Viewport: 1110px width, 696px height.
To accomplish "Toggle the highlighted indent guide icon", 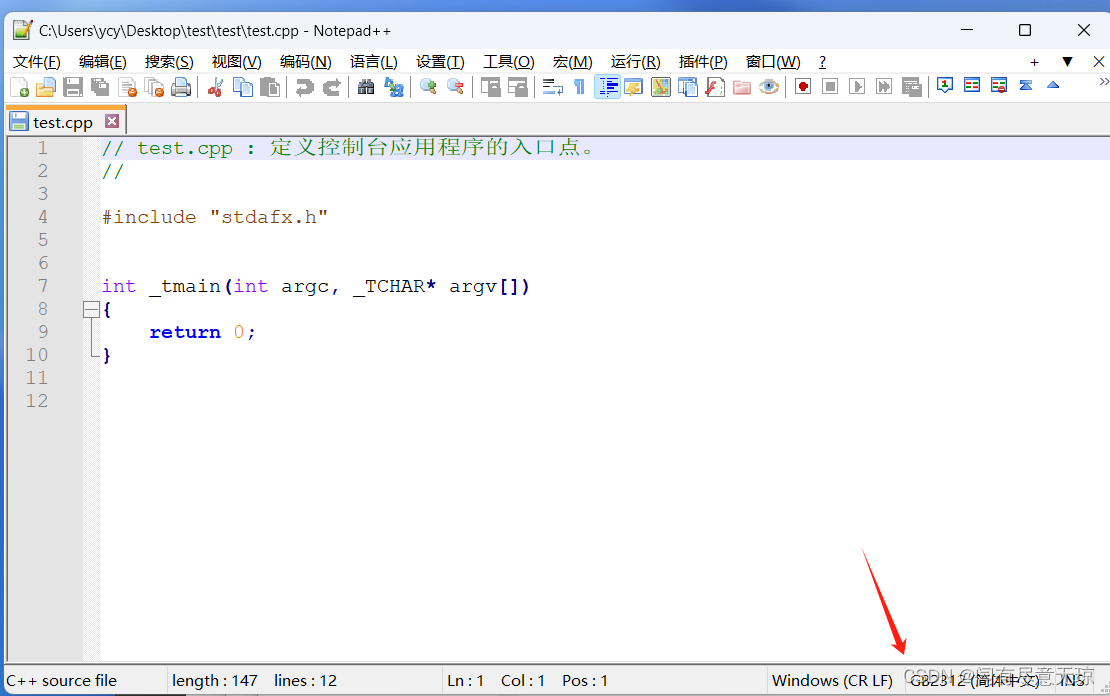I will pyautogui.click(x=607, y=87).
